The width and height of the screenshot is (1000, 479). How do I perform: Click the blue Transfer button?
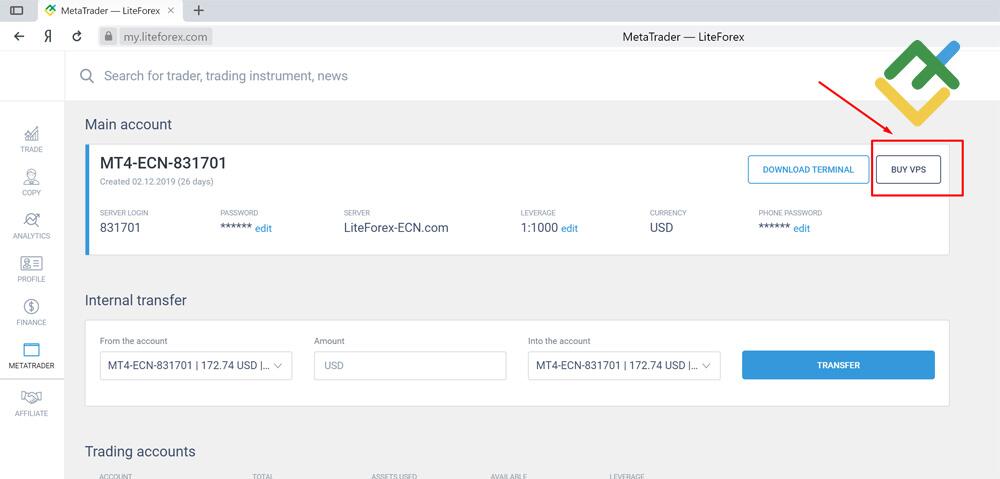(838, 365)
